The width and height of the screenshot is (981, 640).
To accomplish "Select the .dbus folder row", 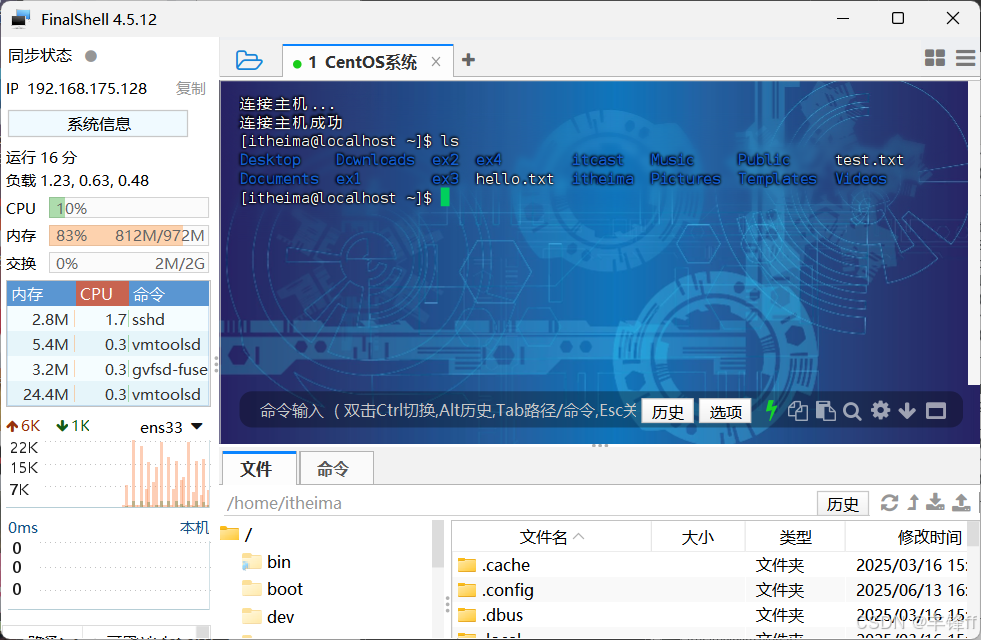I will coord(709,615).
